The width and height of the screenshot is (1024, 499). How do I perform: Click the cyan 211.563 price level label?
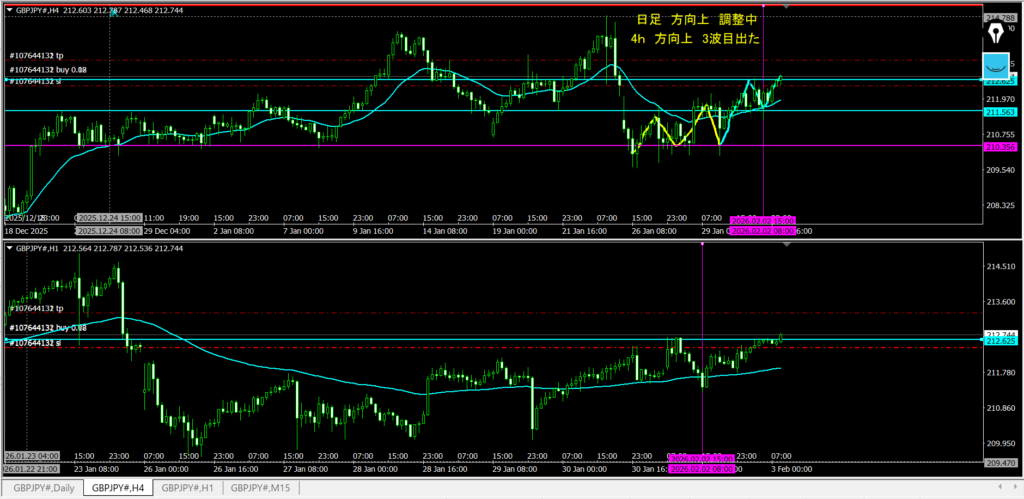pos(1000,112)
